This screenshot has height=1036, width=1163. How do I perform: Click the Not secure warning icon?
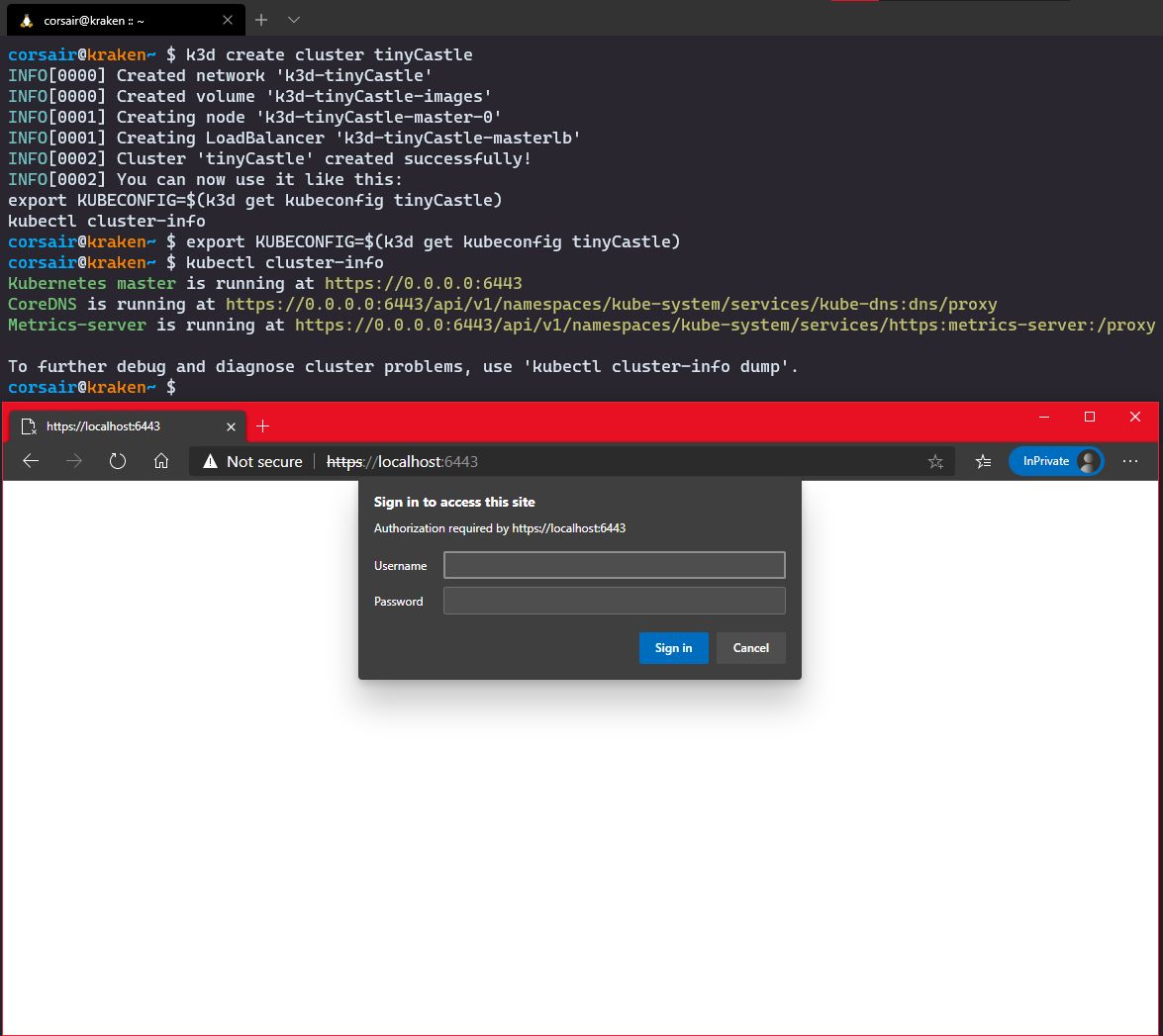click(210, 461)
